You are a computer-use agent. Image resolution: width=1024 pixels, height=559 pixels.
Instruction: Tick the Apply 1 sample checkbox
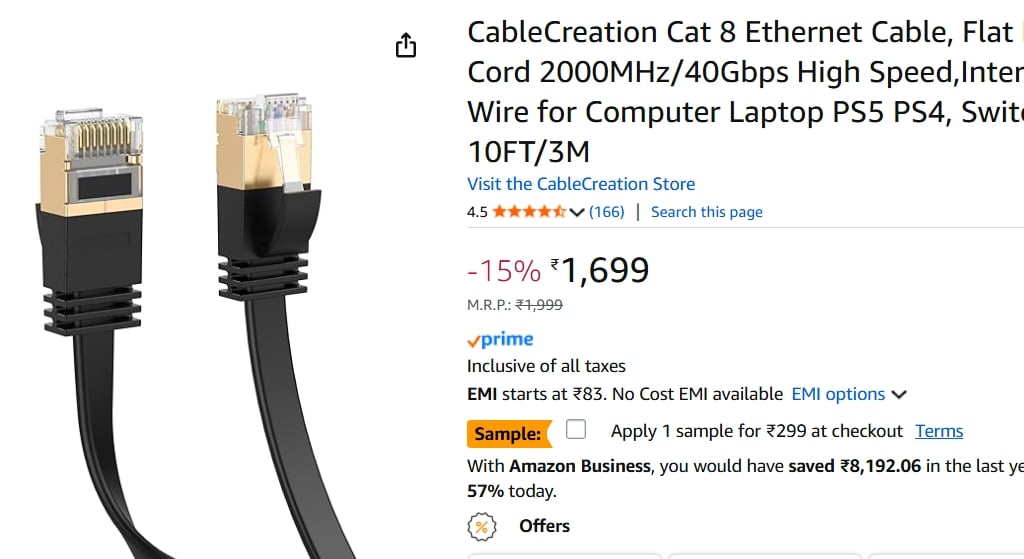click(576, 430)
